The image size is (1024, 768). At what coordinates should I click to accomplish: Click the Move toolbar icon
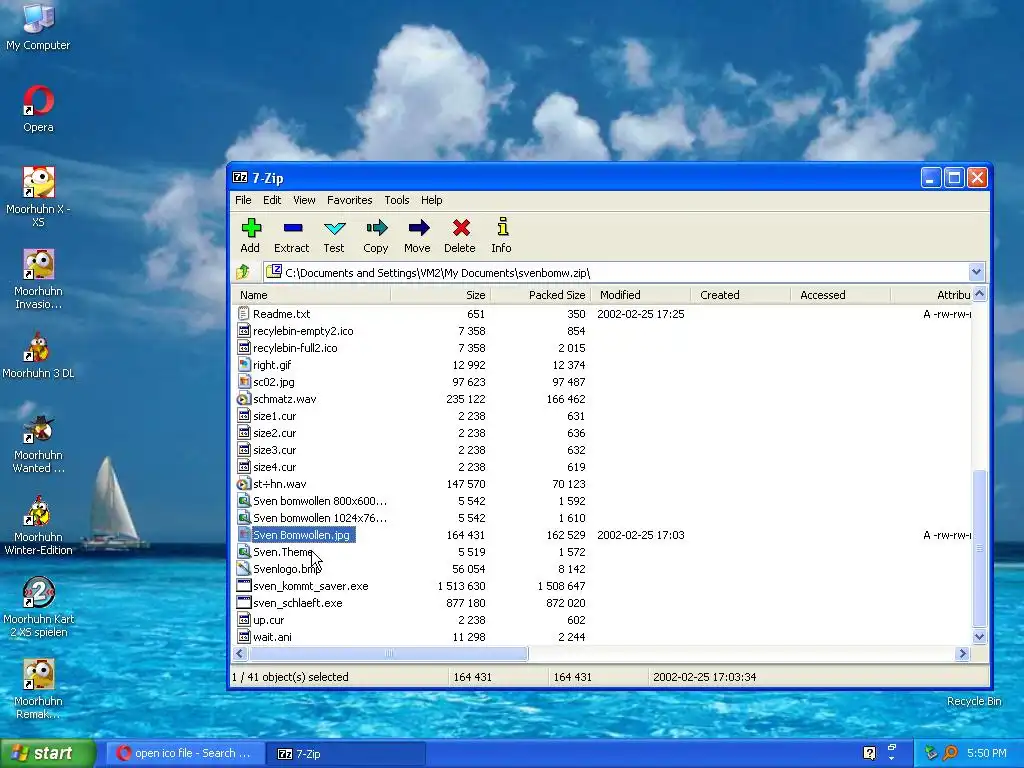point(419,228)
